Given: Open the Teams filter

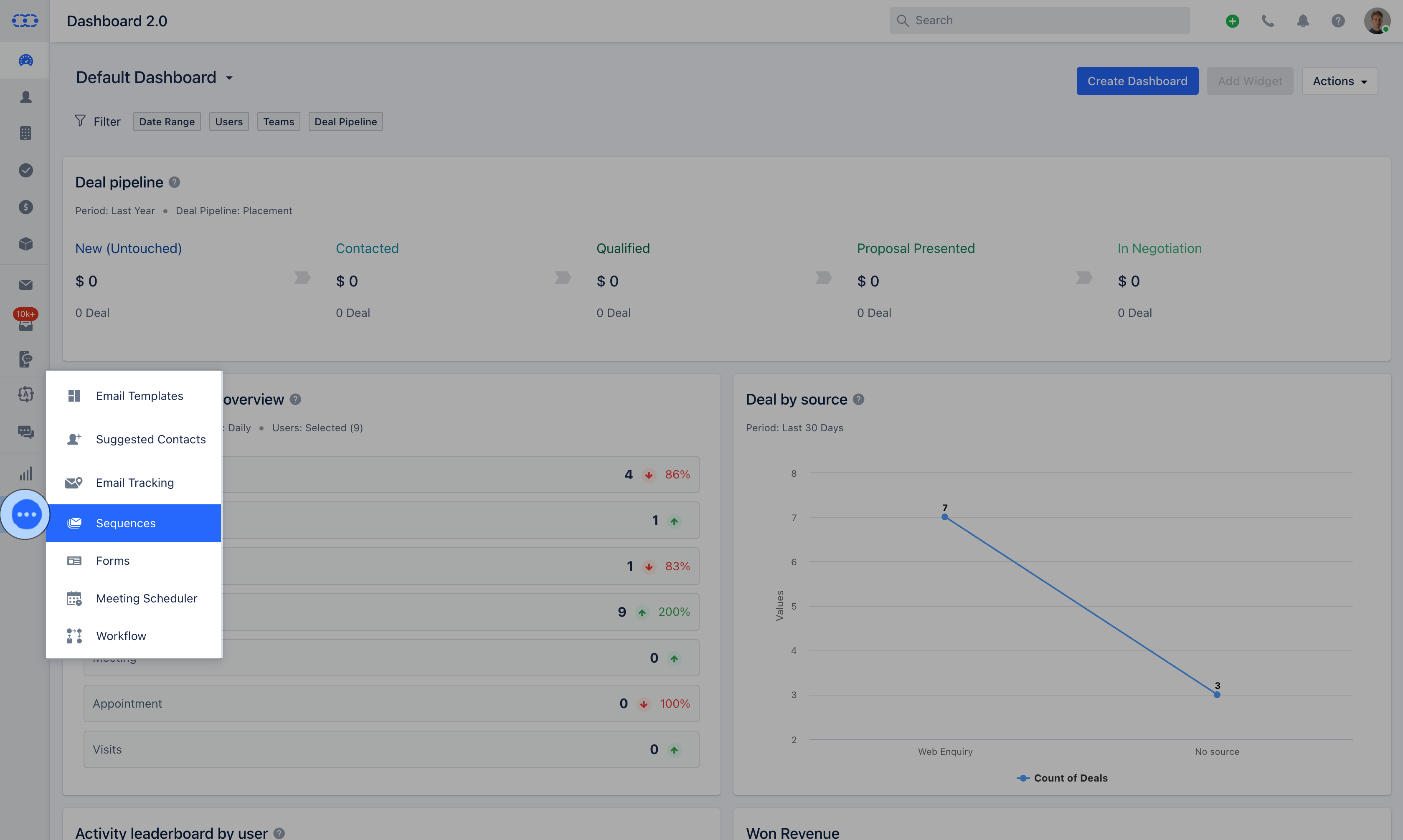Looking at the screenshot, I should [279, 121].
